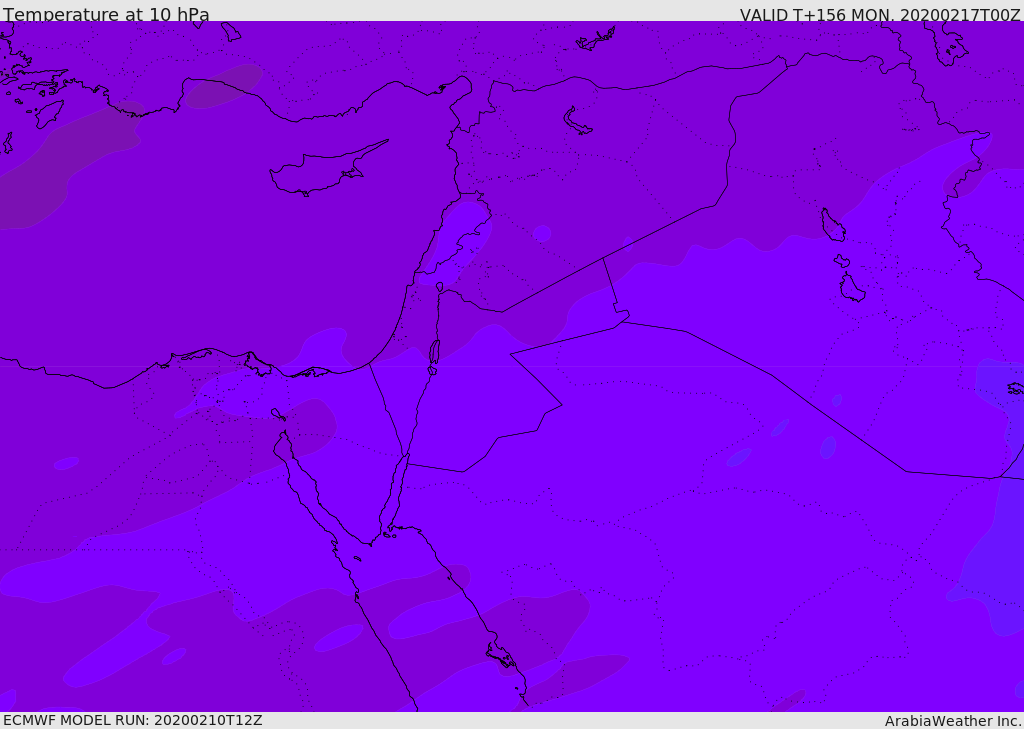Click the 'ArabiaWeather Inc.' credit text
Image resolution: width=1024 pixels, height=729 pixels.
pos(953,721)
